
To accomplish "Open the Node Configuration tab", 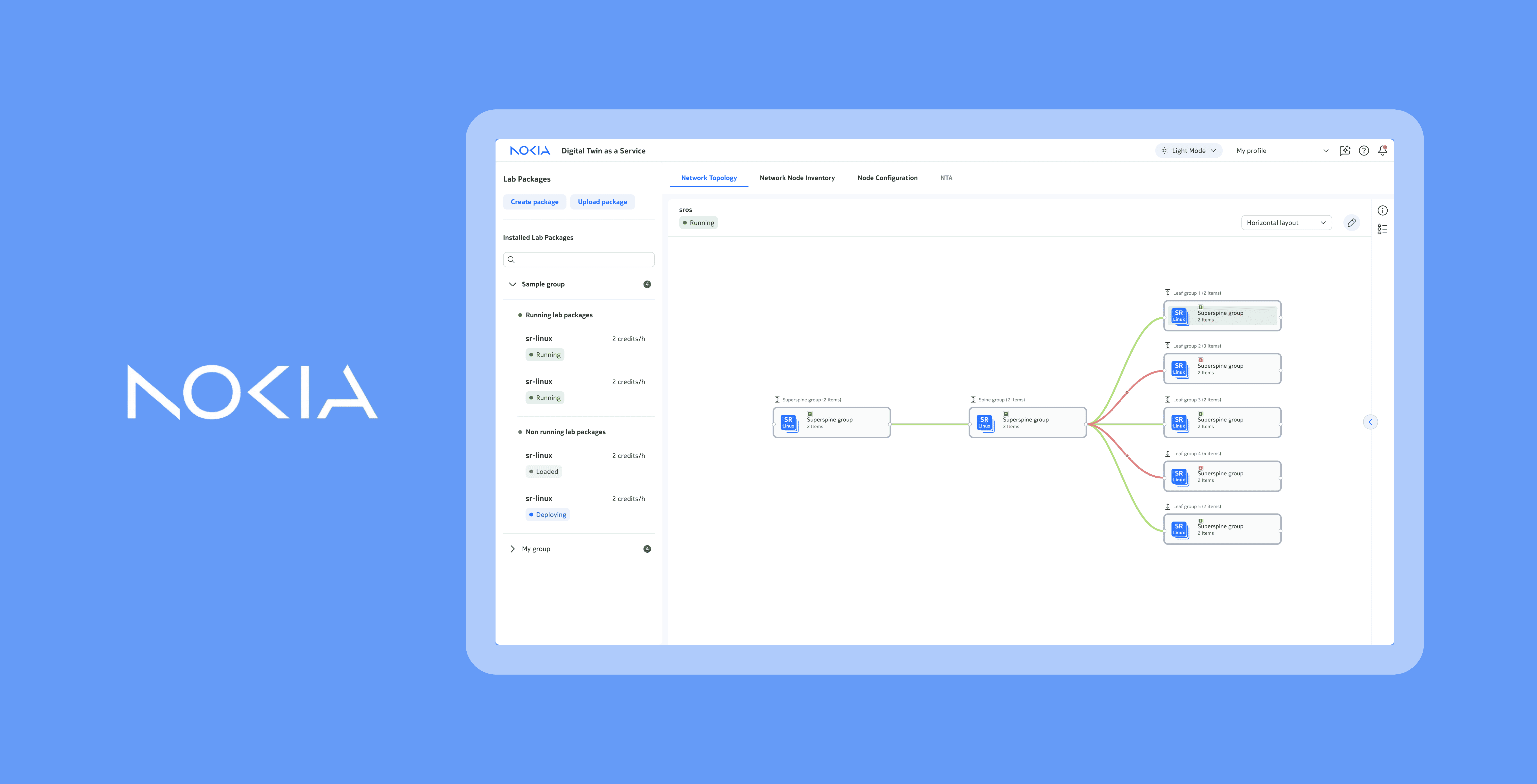I will point(887,178).
